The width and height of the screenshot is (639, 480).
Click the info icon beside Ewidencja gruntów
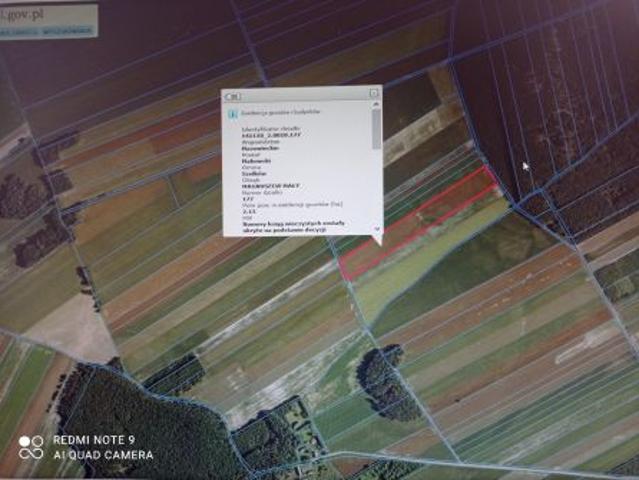[x=233, y=114]
